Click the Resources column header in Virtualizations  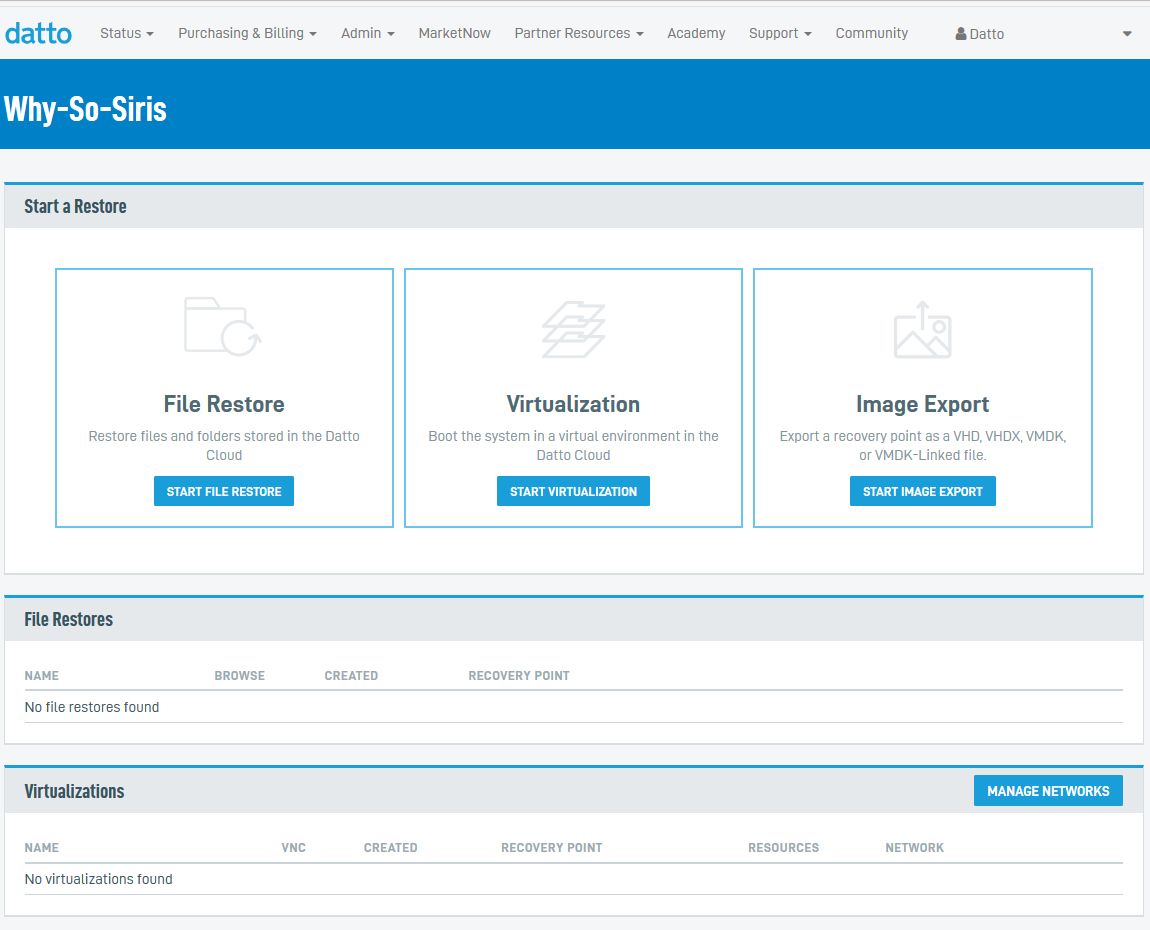[x=783, y=848]
